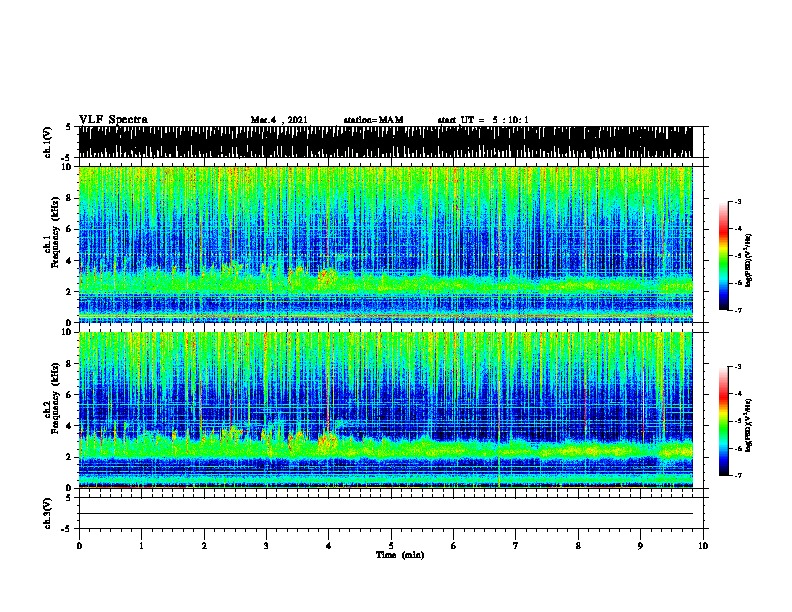Click the "1" minute tick on time axis
792x612 pixels.
pos(141,546)
